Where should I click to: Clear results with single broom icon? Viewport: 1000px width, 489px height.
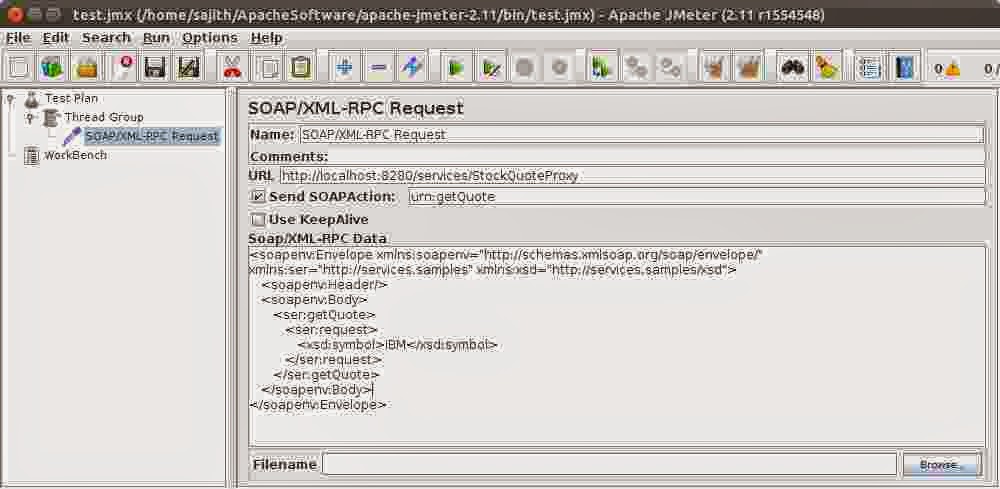715,66
